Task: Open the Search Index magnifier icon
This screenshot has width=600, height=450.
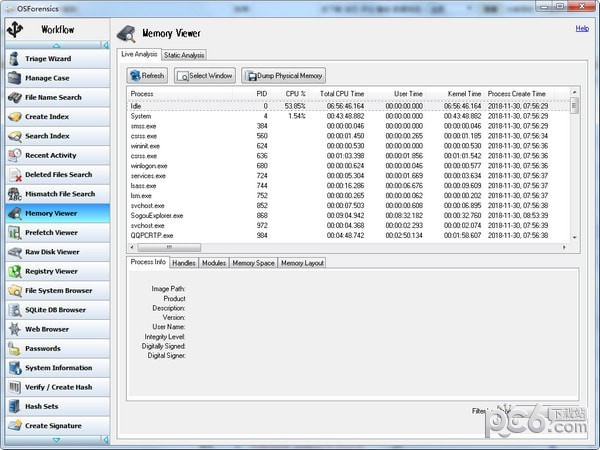Action: click(15, 136)
